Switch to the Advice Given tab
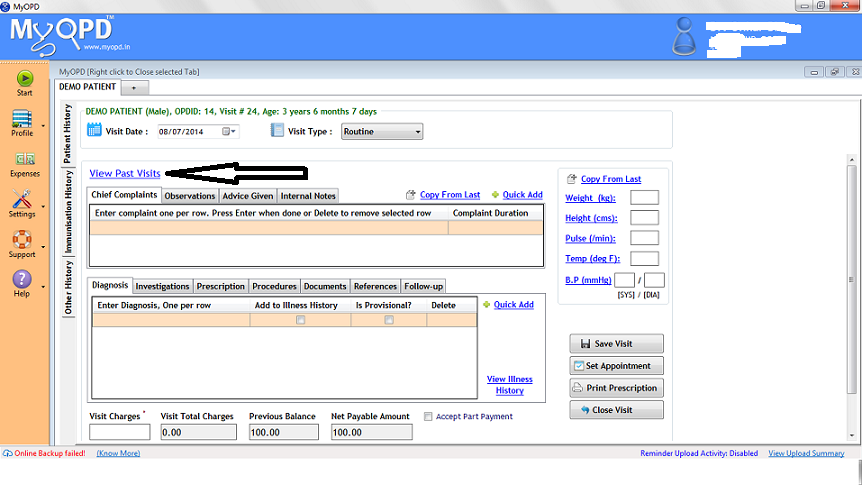The height and width of the screenshot is (485, 862). (247, 196)
